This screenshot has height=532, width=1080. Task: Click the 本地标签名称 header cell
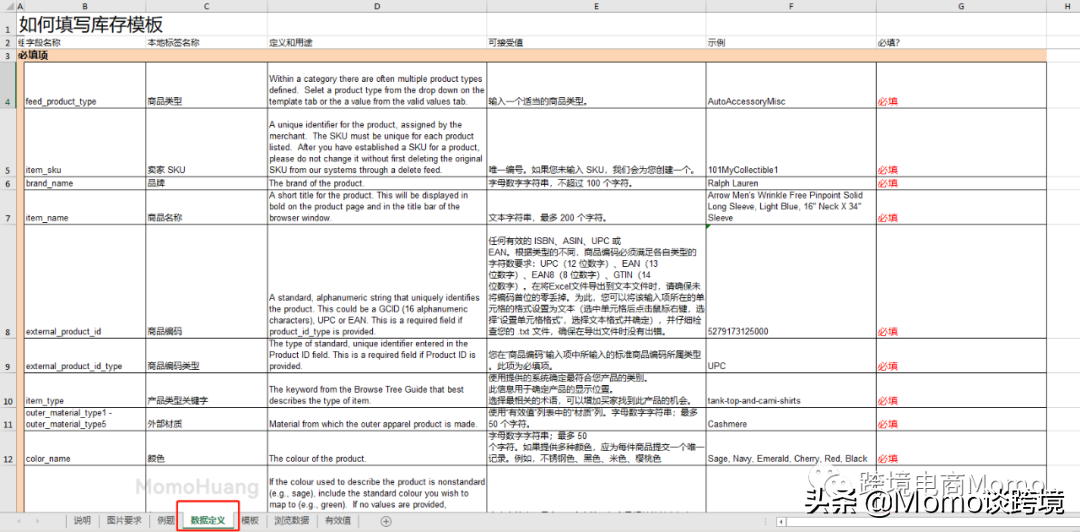click(x=206, y=43)
